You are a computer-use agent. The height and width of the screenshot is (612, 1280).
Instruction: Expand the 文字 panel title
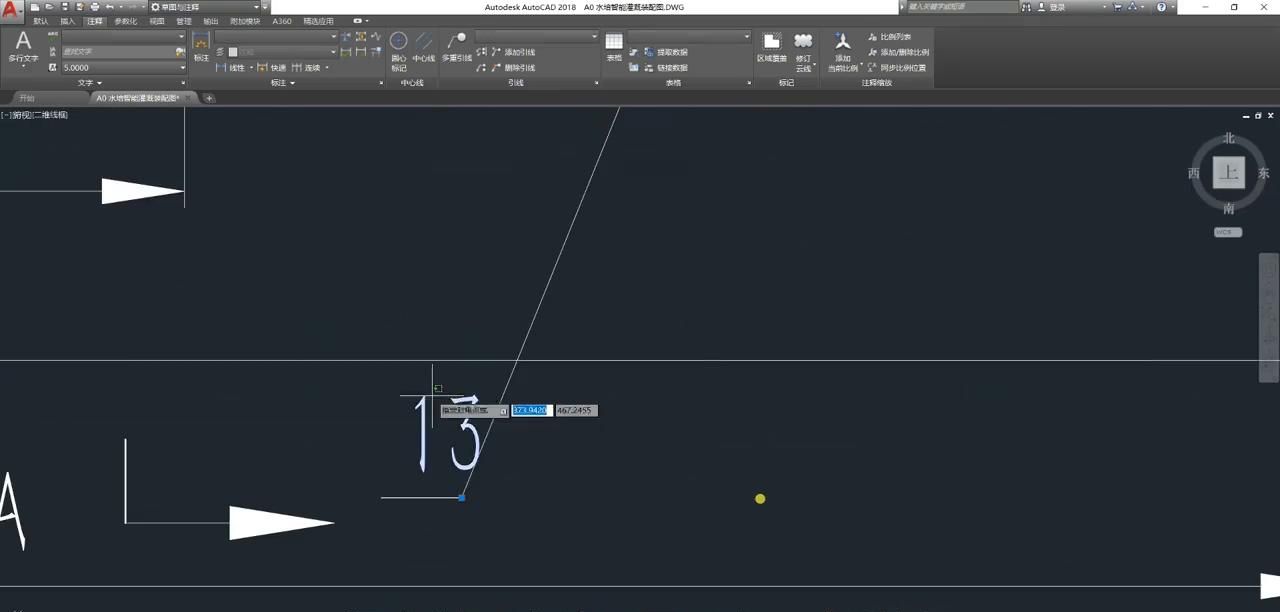pos(90,83)
